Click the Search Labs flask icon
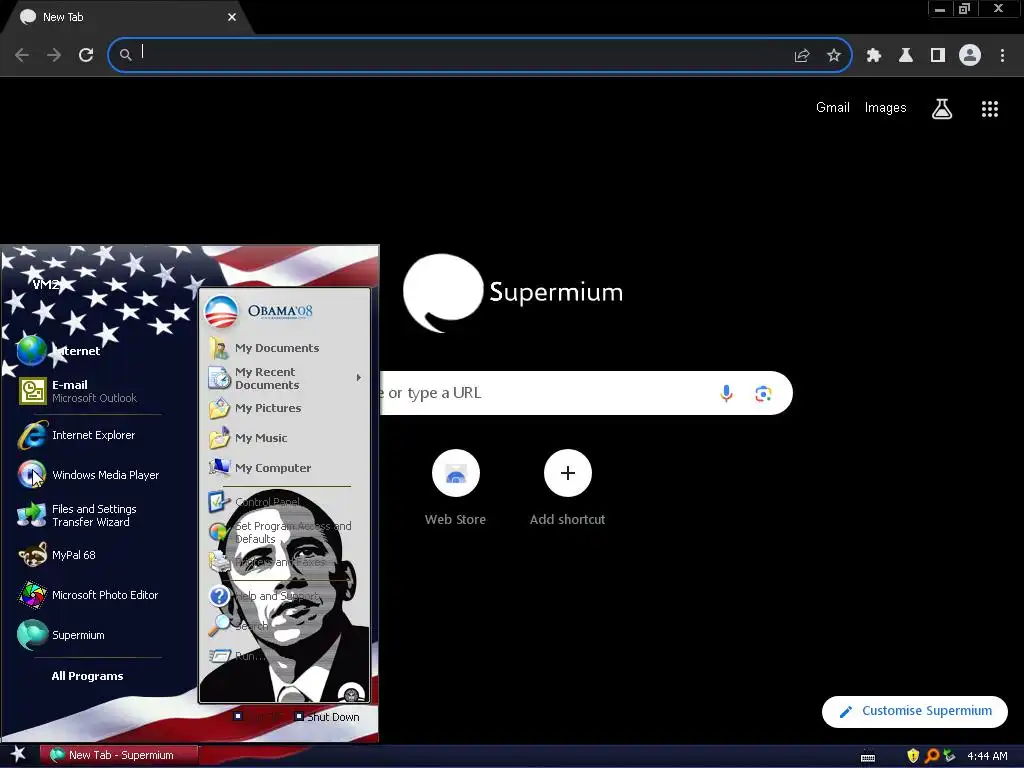 [x=941, y=109]
